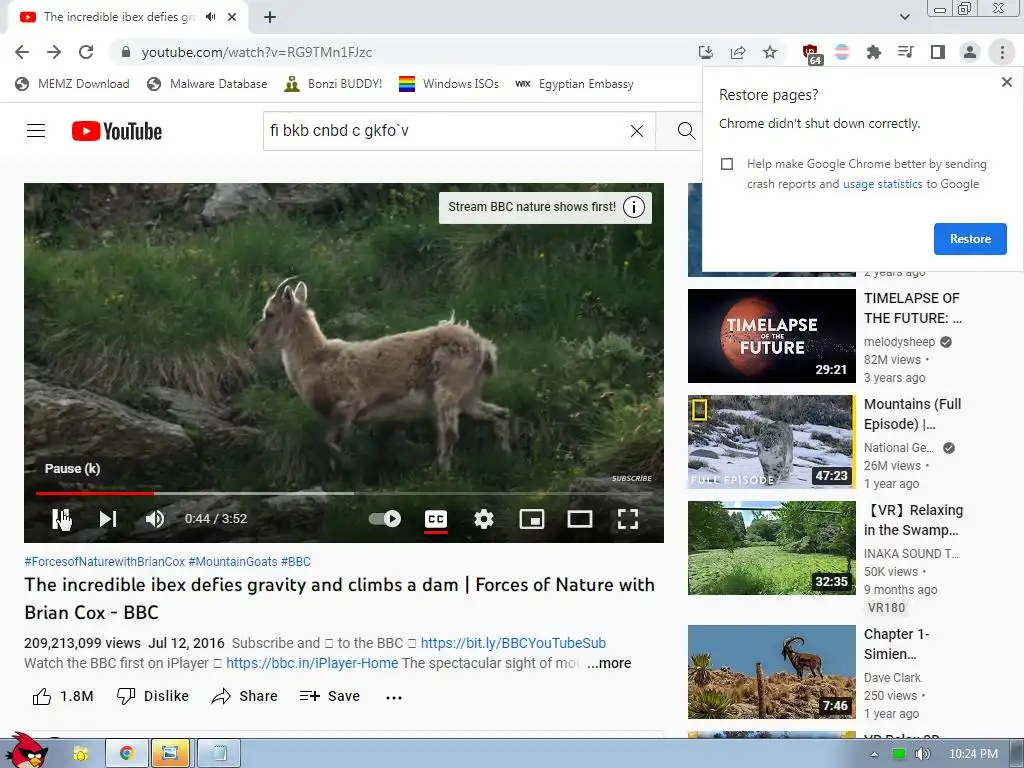Seek along the red video progress bar
The width and height of the screenshot is (1024, 768).
click(344, 493)
